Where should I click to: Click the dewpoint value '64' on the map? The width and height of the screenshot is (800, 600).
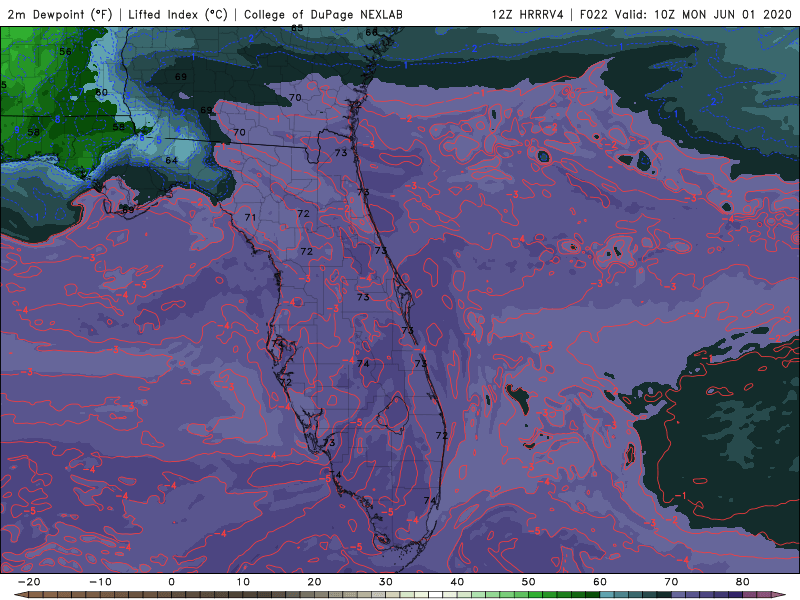(171, 160)
